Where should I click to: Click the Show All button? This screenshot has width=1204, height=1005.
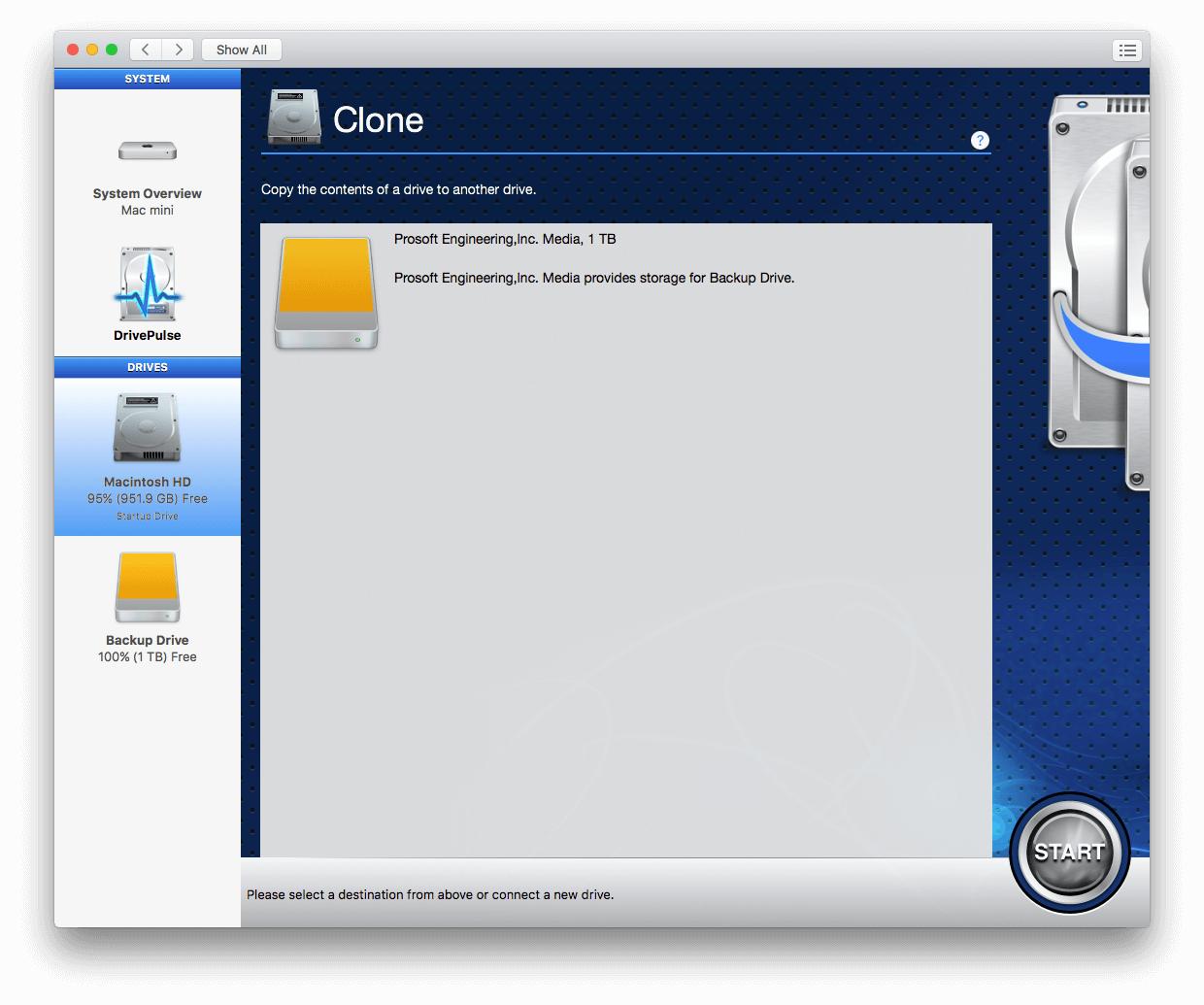point(241,50)
